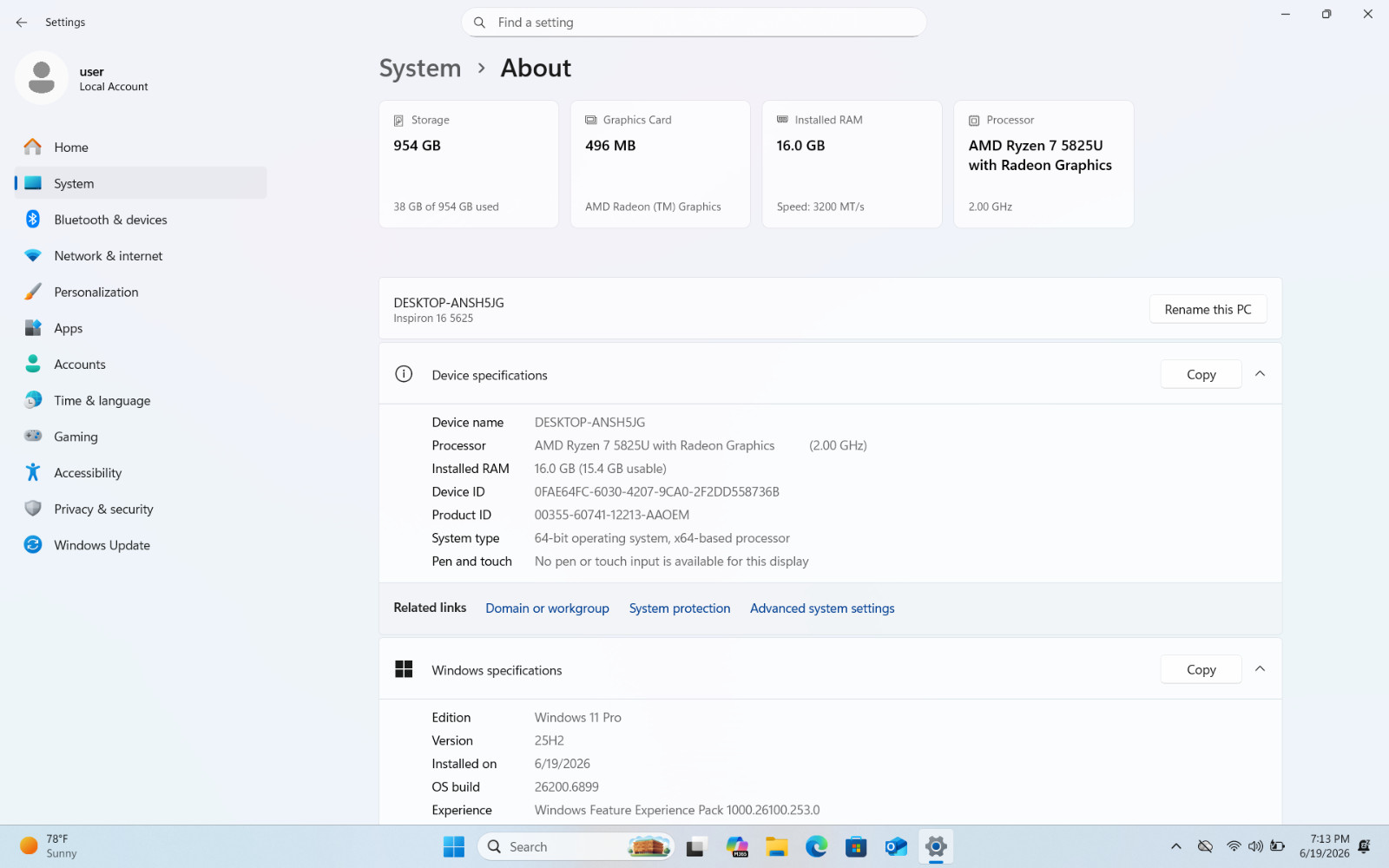Click the Windows logo icon beside Windows specifications
This screenshot has width=1389, height=868.
(404, 669)
